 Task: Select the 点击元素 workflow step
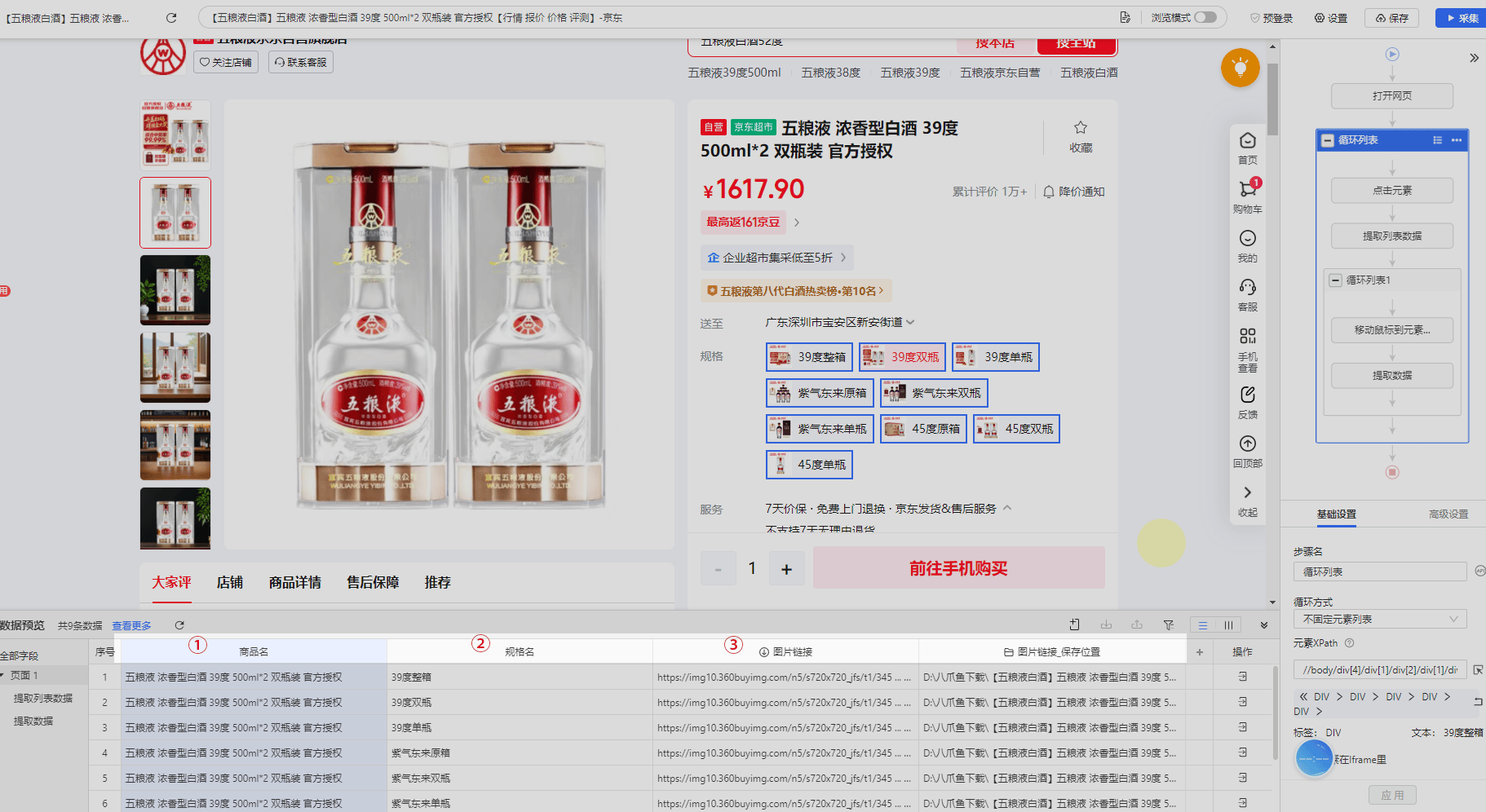click(1392, 190)
